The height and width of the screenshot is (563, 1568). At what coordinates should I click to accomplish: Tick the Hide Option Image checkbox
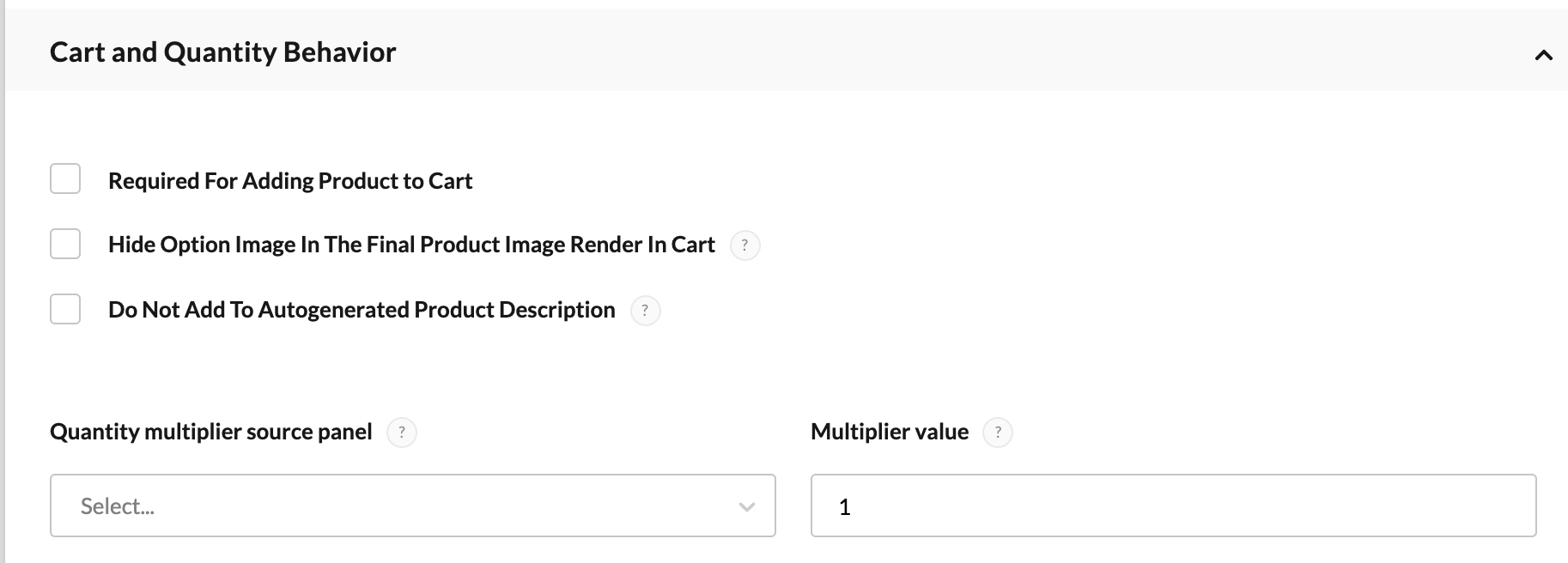[x=65, y=244]
